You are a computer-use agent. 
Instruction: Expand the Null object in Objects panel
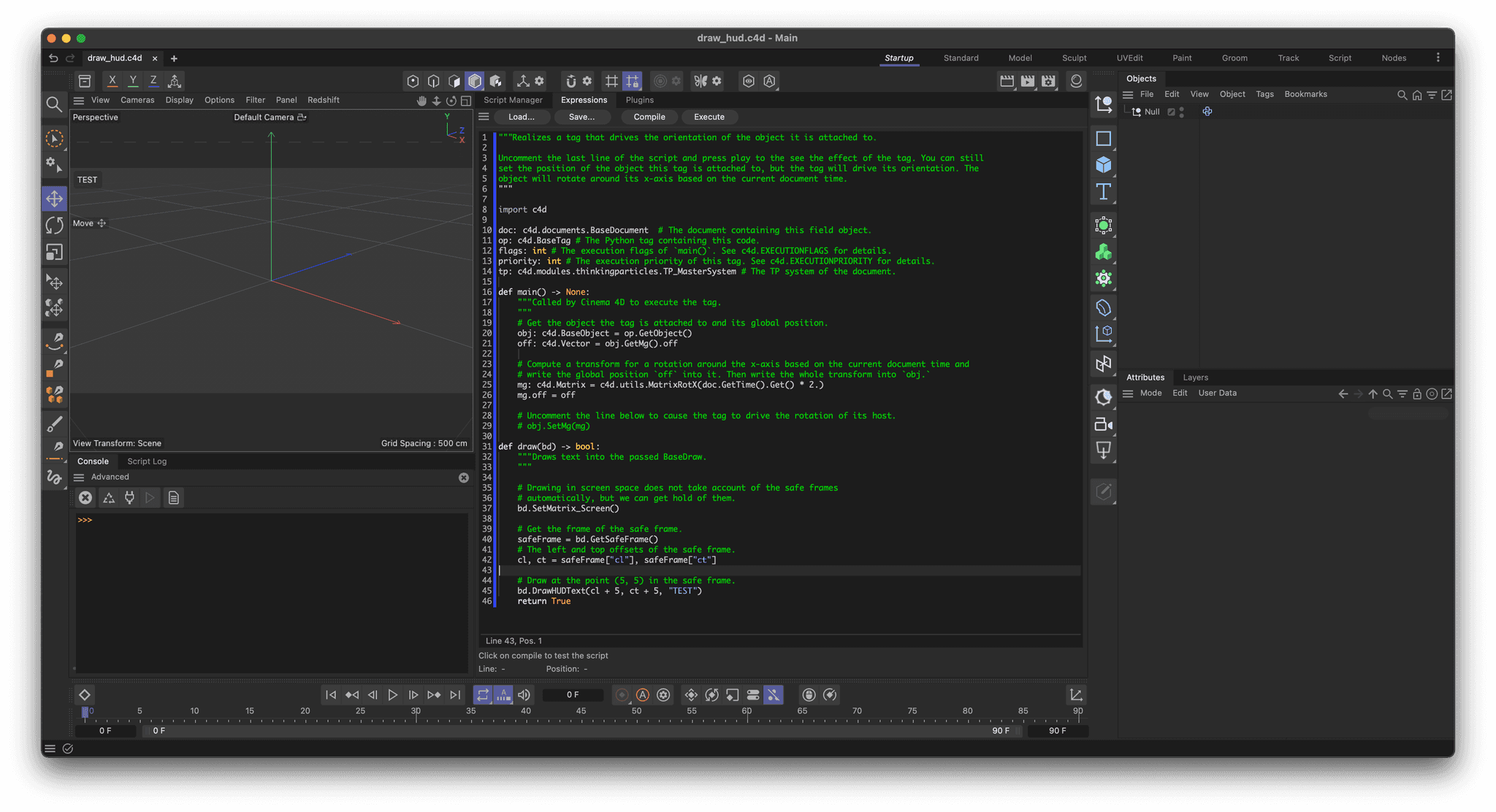tap(1130, 111)
